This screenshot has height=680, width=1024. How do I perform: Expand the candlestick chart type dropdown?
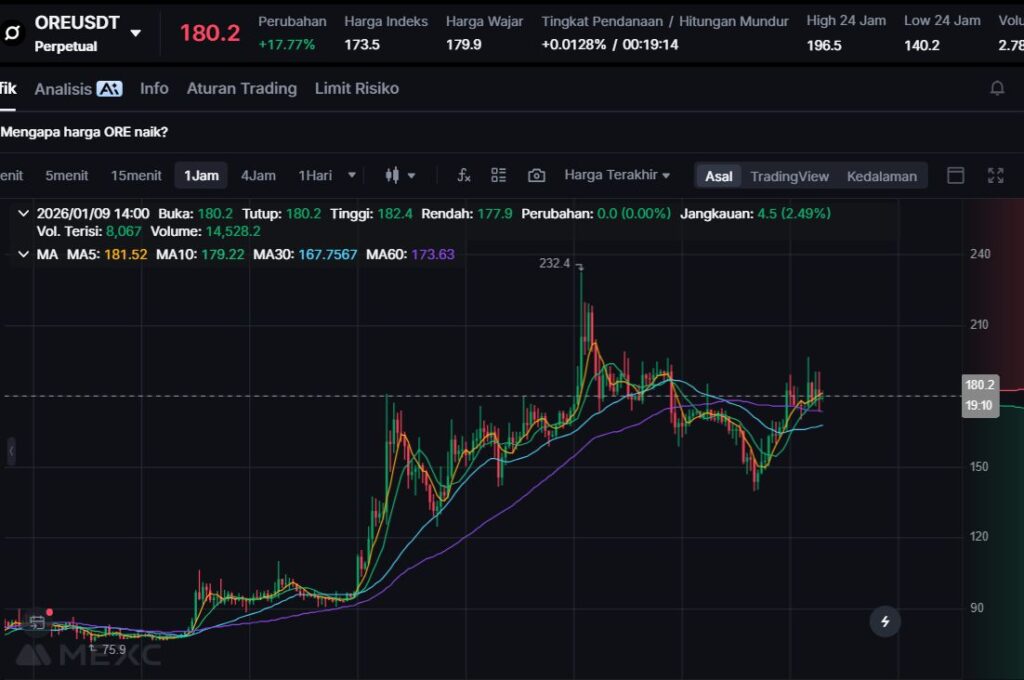(411, 176)
